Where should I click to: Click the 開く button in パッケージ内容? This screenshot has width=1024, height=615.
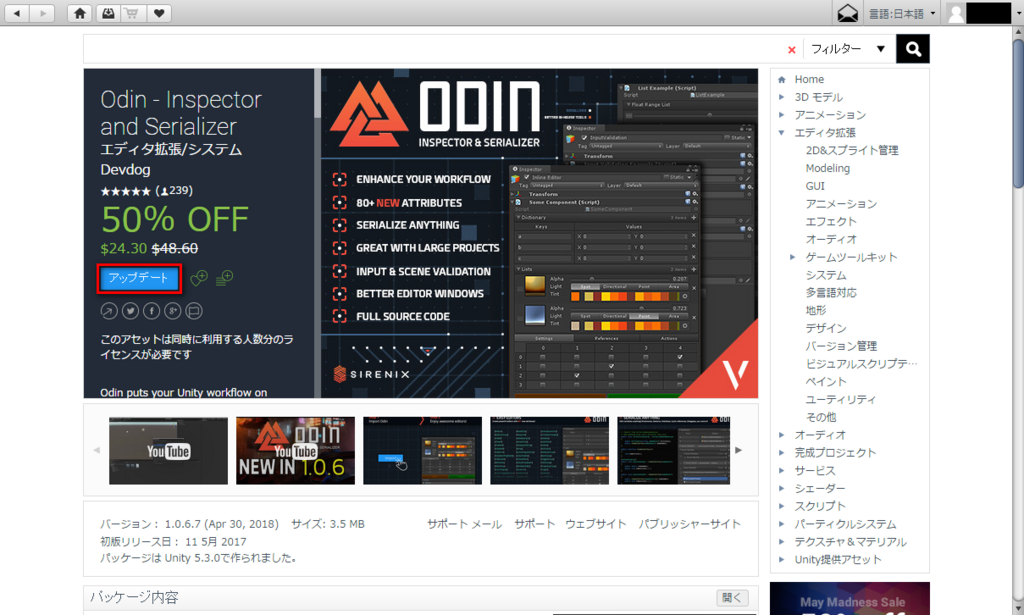(x=731, y=597)
